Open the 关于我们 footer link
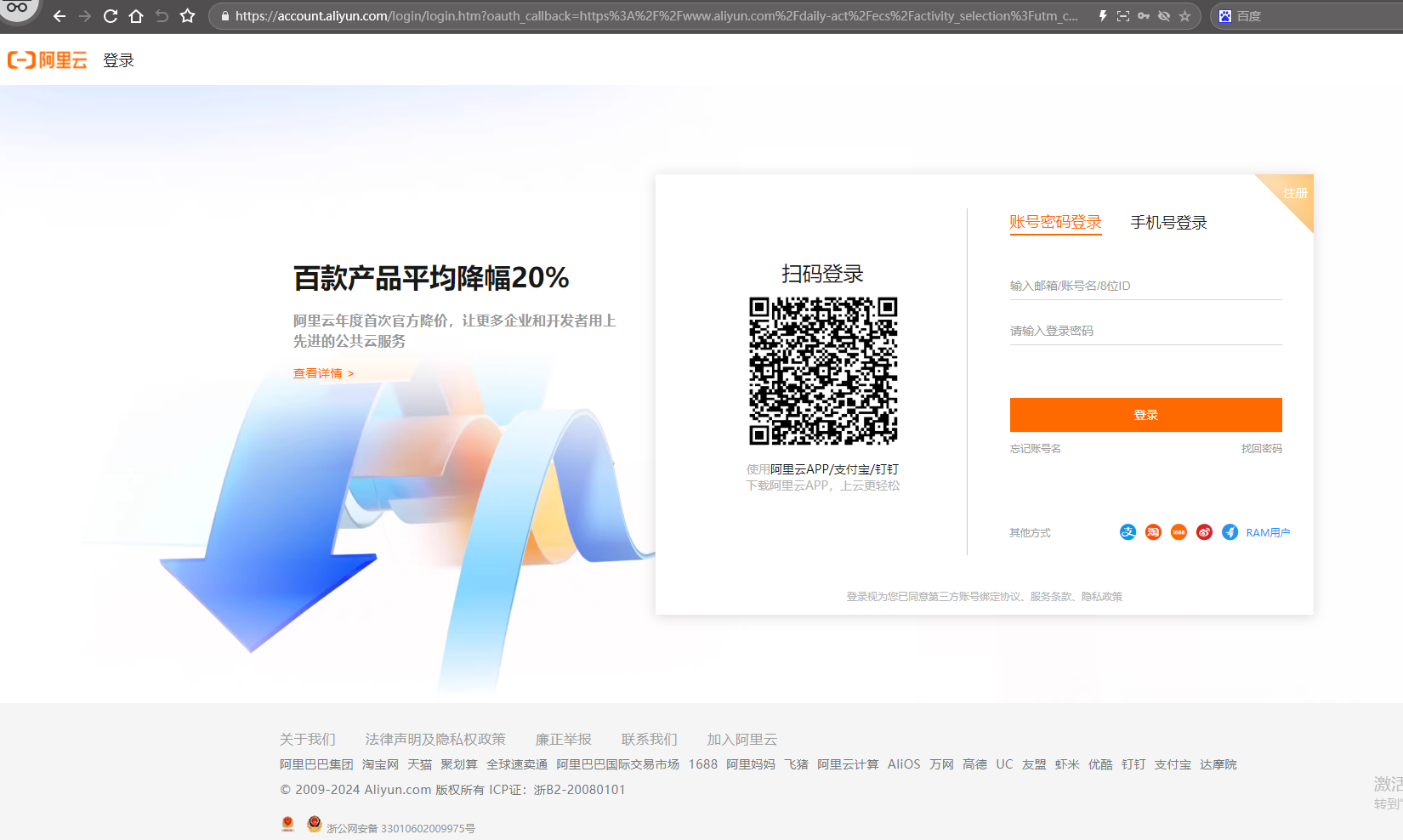Viewport: 1403px width, 840px height. [x=308, y=740]
